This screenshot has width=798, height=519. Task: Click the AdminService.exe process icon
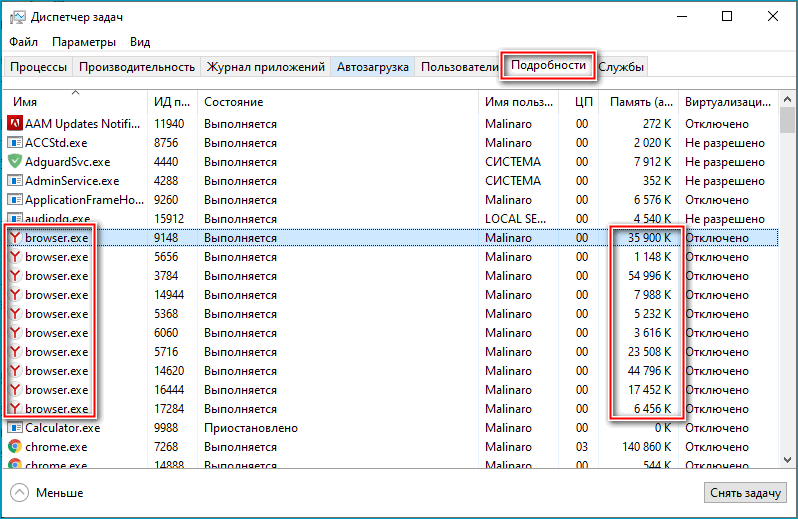(x=15, y=181)
